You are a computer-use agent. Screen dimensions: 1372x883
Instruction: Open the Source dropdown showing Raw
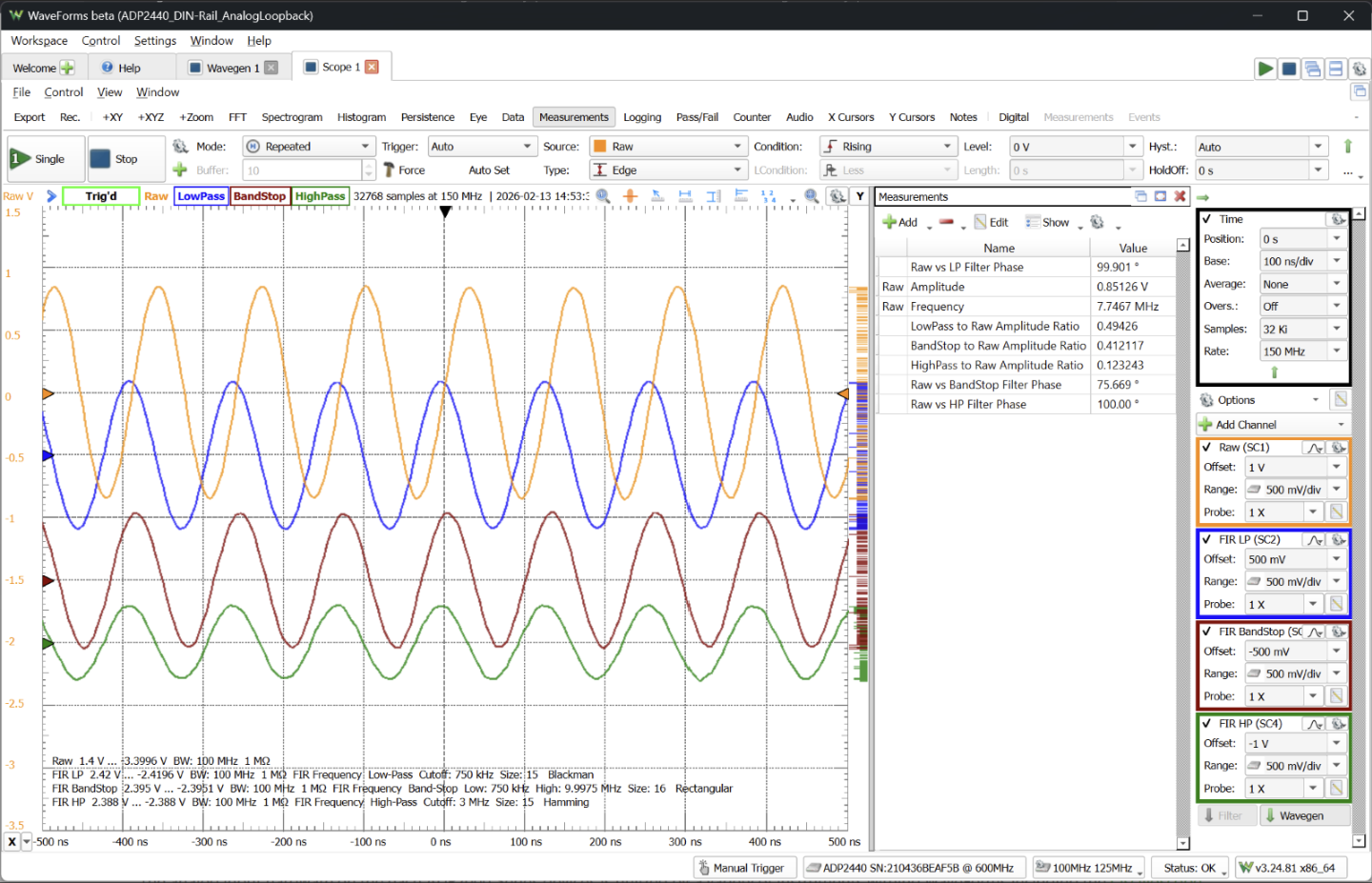pos(667,146)
